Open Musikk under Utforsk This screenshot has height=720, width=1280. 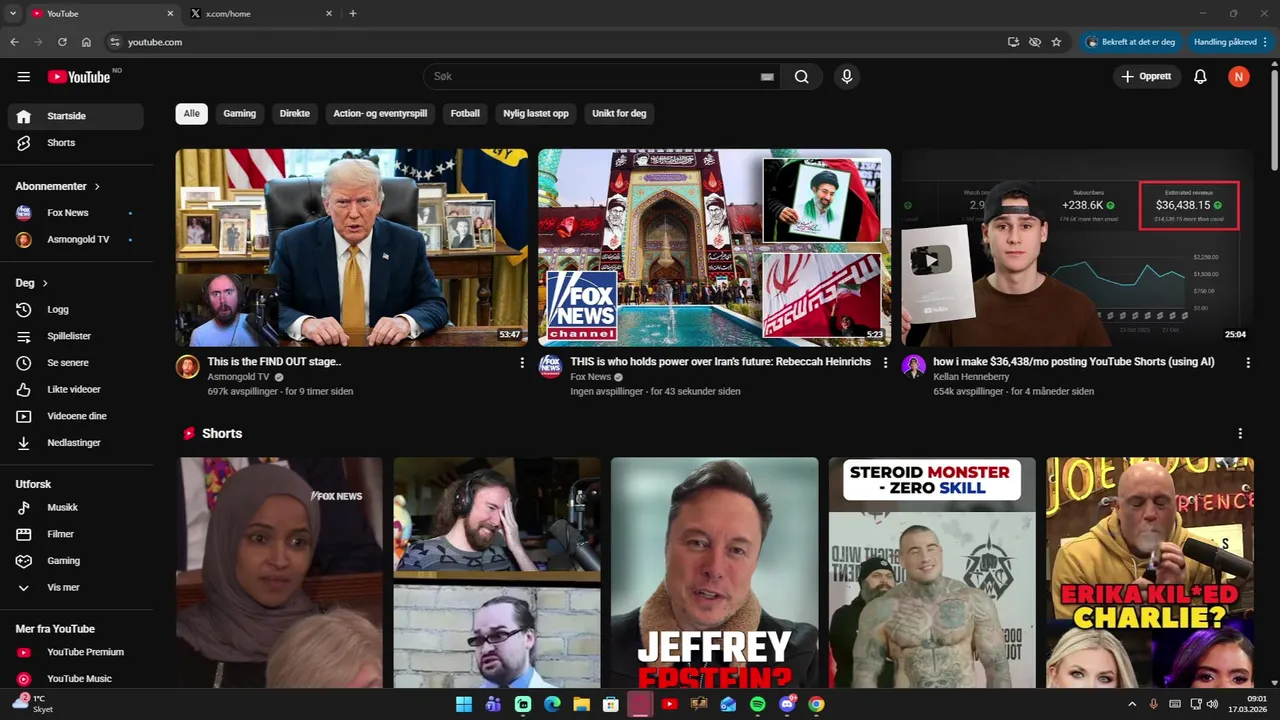pyautogui.click(x=76, y=508)
